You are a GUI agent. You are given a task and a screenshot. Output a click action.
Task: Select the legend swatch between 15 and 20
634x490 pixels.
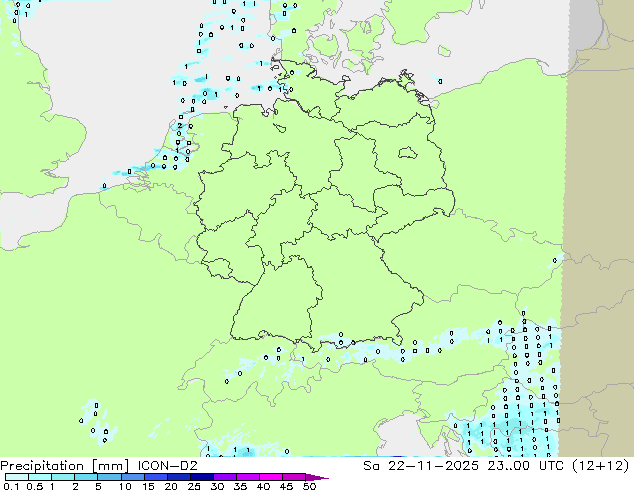(156, 477)
